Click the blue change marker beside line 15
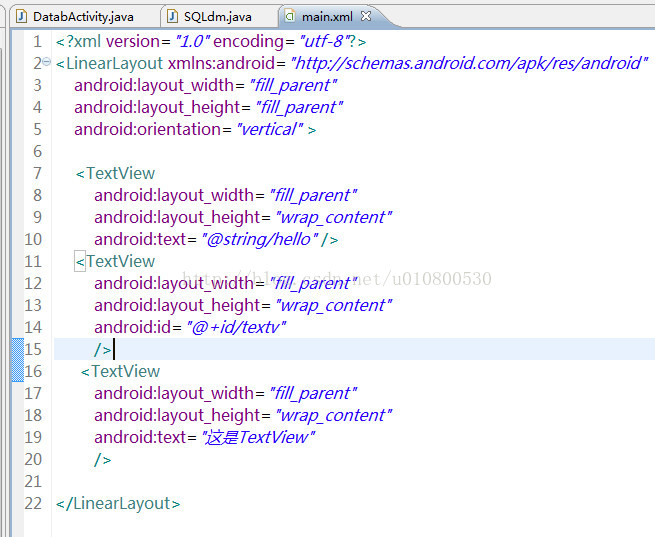 point(18,360)
